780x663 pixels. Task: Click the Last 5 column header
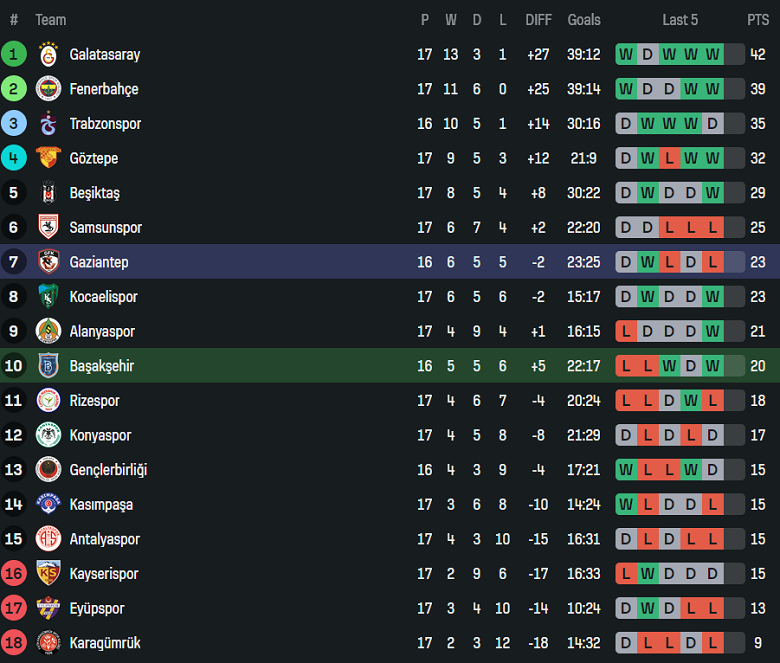pos(680,20)
